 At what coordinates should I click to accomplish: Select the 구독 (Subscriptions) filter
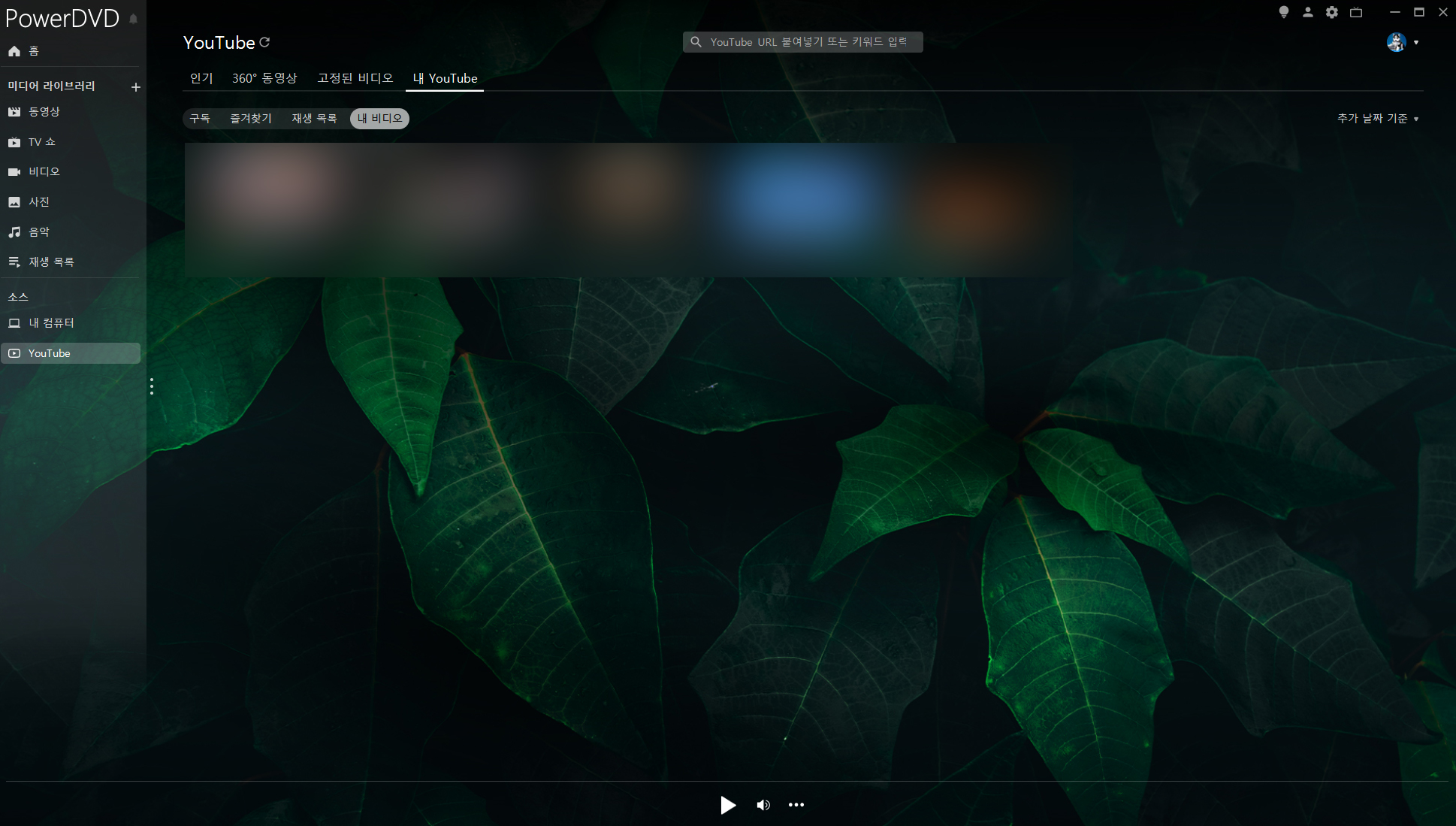pos(200,119)
